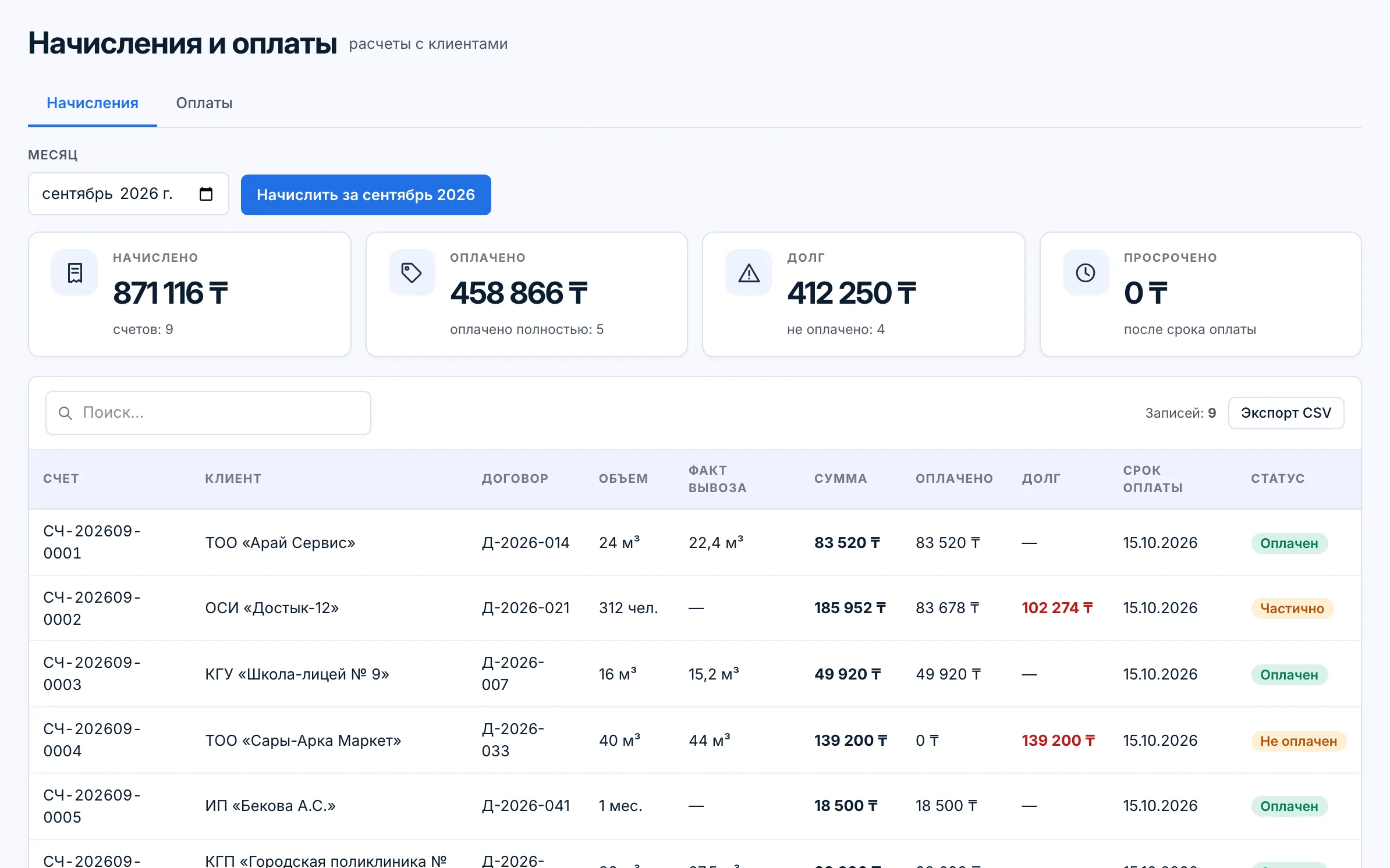Screen dimensions: 1390x868
Task: Click the warning triangle icon in Долг card
Action: coord(749,272)
